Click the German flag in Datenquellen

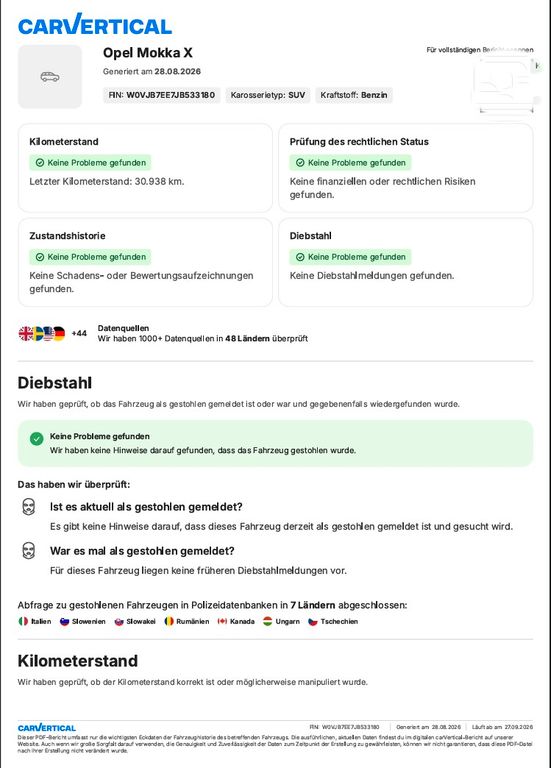coord(59,334)
